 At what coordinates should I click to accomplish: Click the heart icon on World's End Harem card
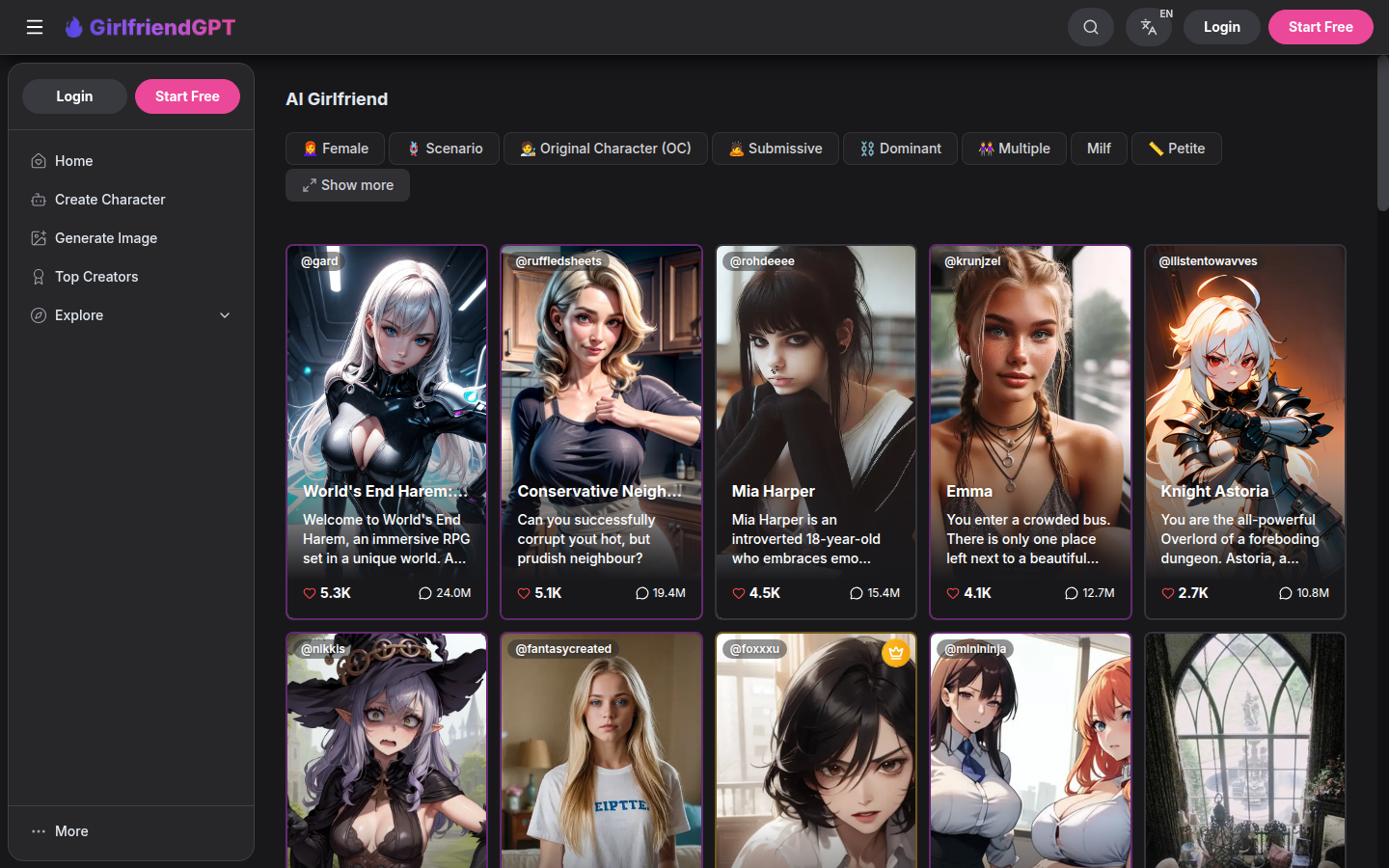[310, 593]
